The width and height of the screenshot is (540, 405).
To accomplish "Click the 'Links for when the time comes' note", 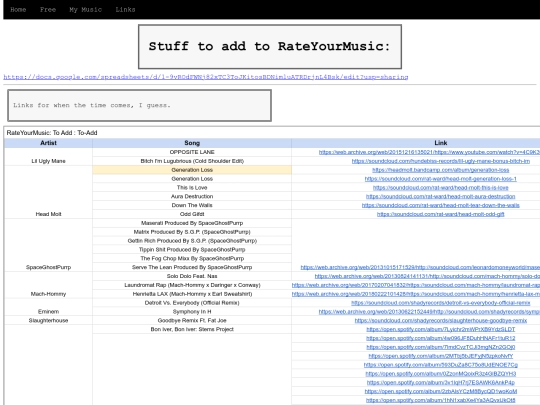I will click(x=139, y=105).
